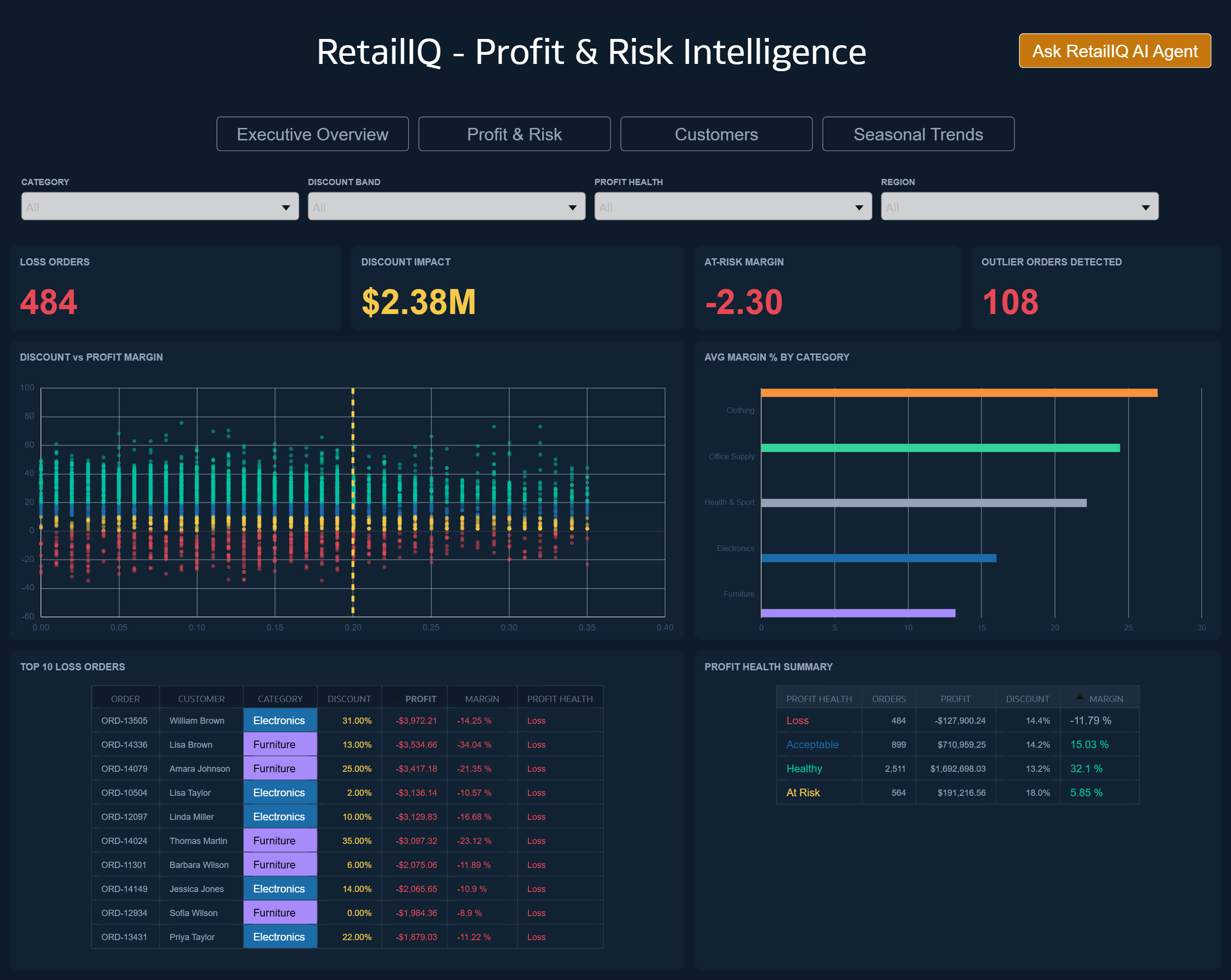
Task: Click the Furniture bar in the margin chart
Action: pyautogui.click(x=856, y=613)
